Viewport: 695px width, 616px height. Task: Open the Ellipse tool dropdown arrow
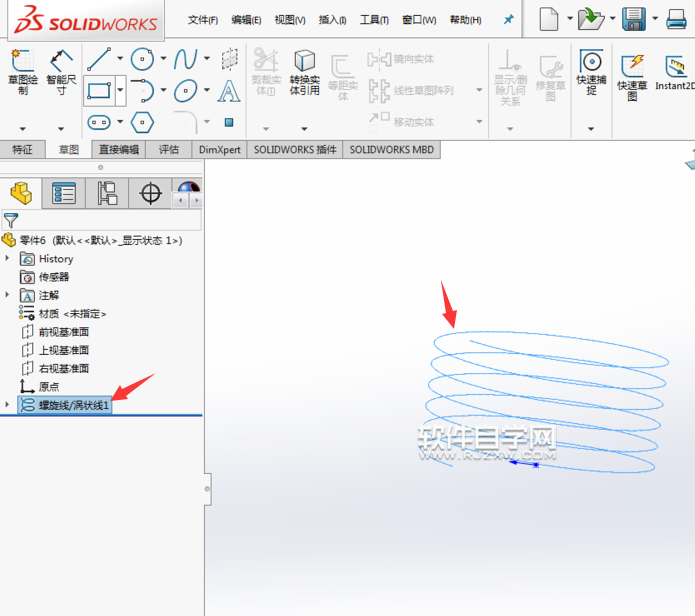pyautogui.click(x=207, y=90)
